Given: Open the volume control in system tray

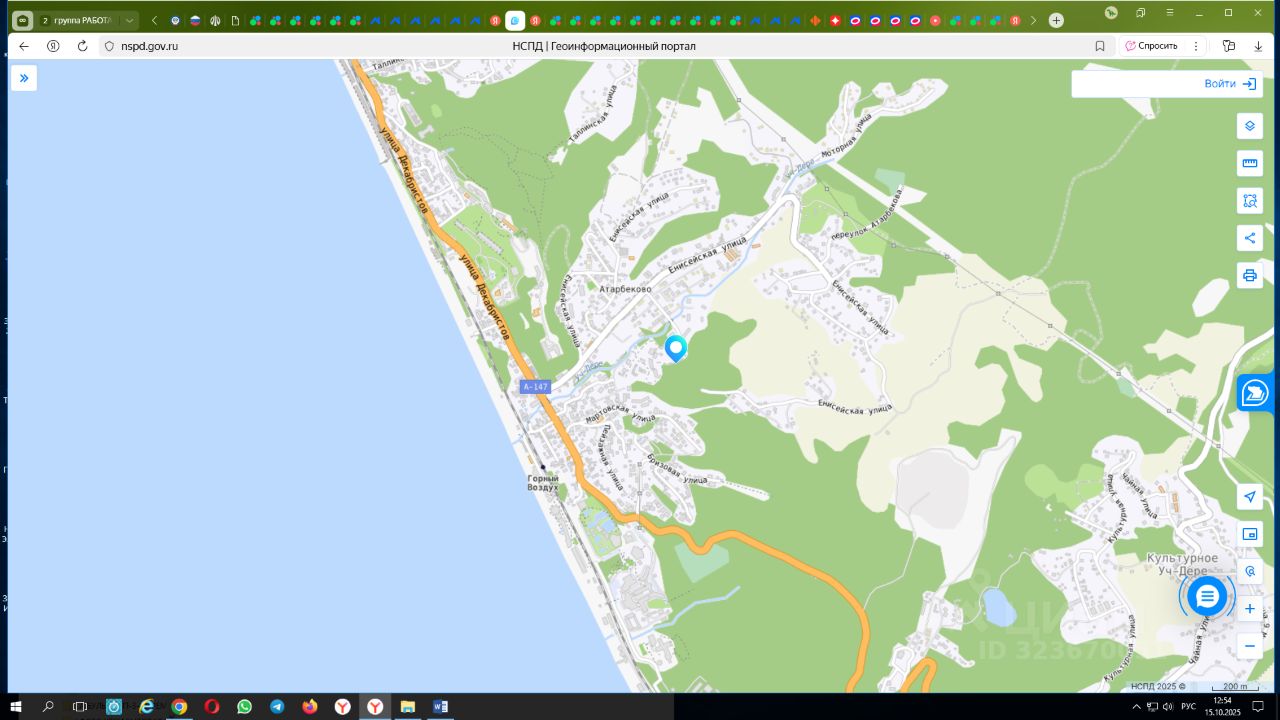Looking at the screenshot, I should click(x=1167, y=707).
